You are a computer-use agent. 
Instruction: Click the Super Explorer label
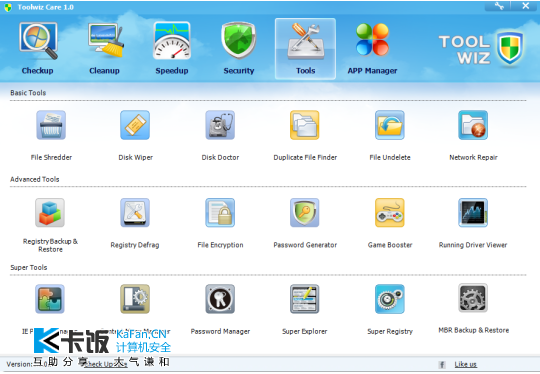click(x=304, y=331)
